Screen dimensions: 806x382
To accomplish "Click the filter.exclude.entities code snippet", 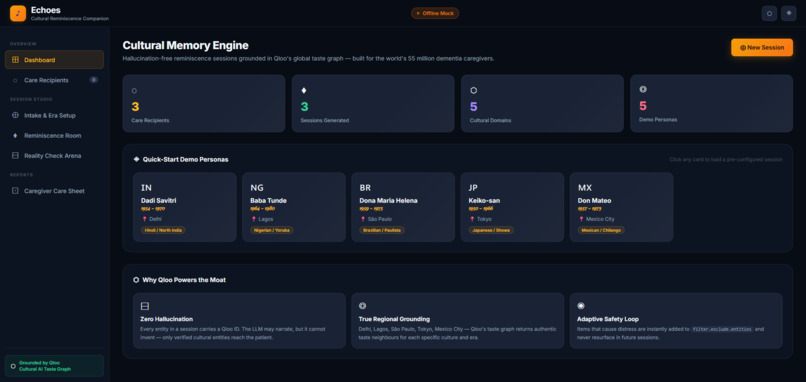I will [722, 329].
